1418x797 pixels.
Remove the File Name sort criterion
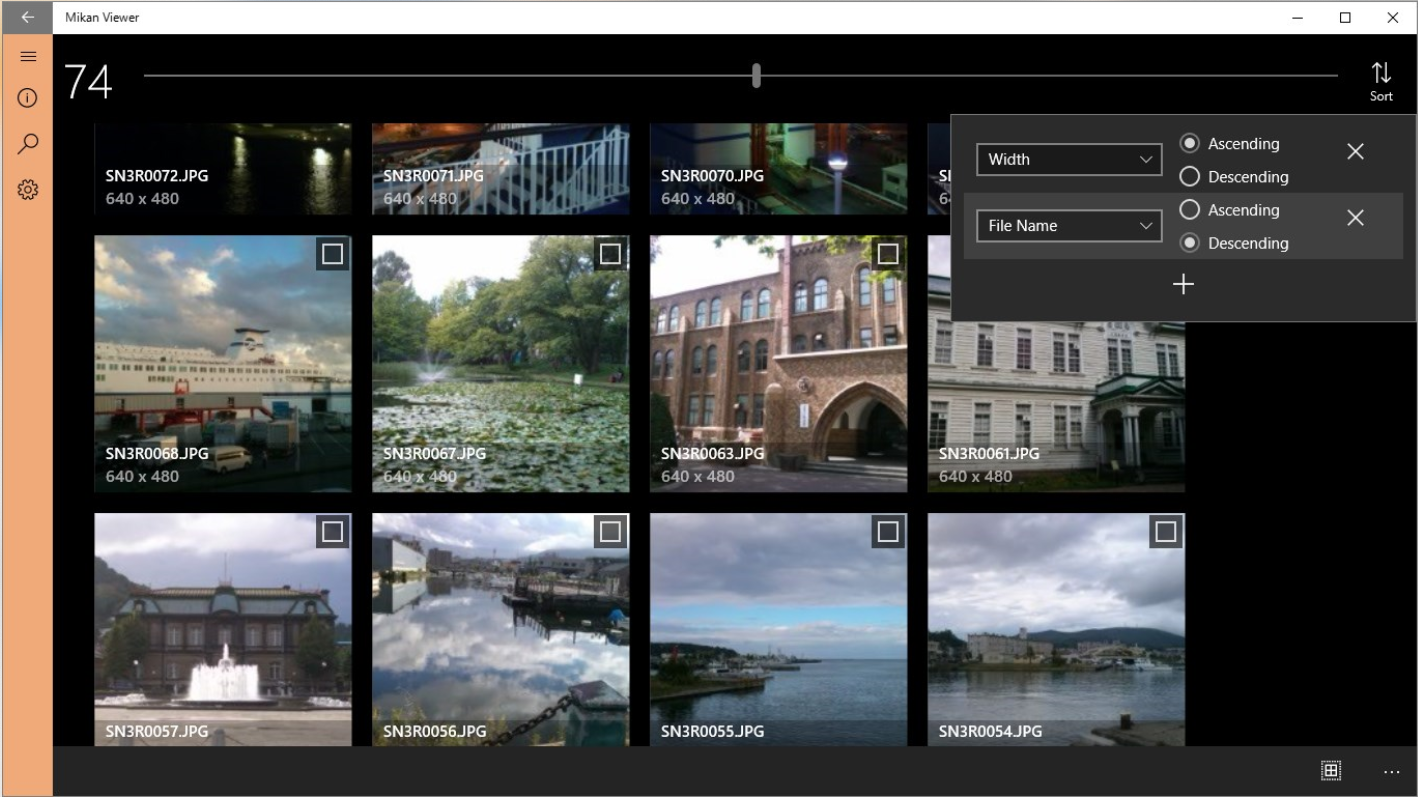[1355, 218]
